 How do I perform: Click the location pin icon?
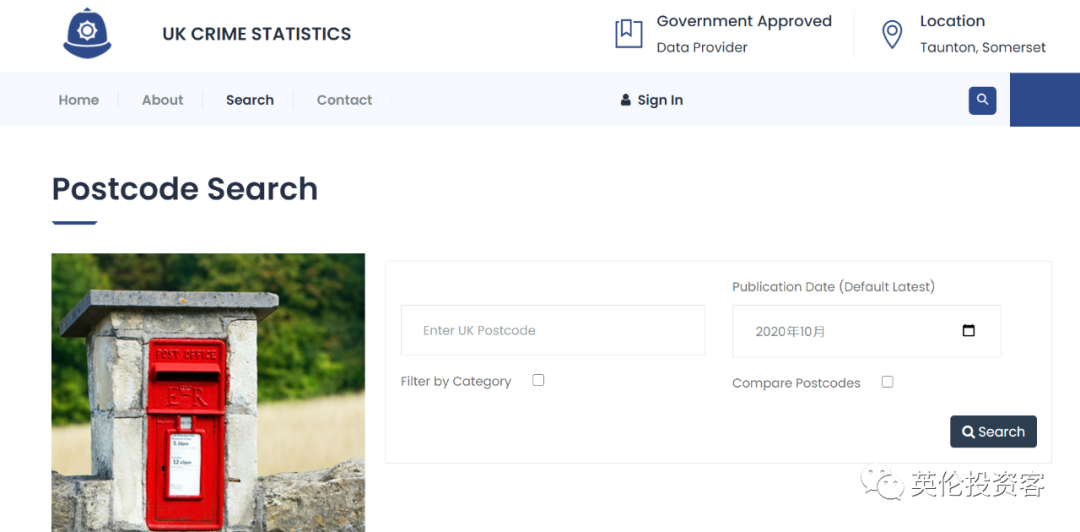click(891, 35)
